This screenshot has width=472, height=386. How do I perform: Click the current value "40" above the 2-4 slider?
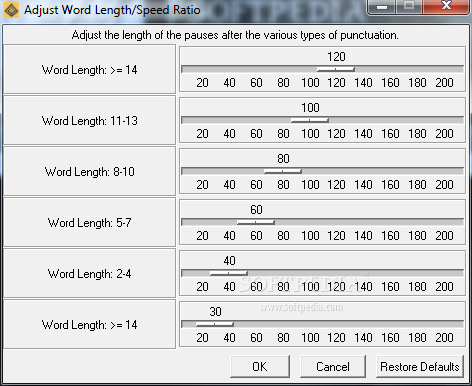(x=229, y=261)
